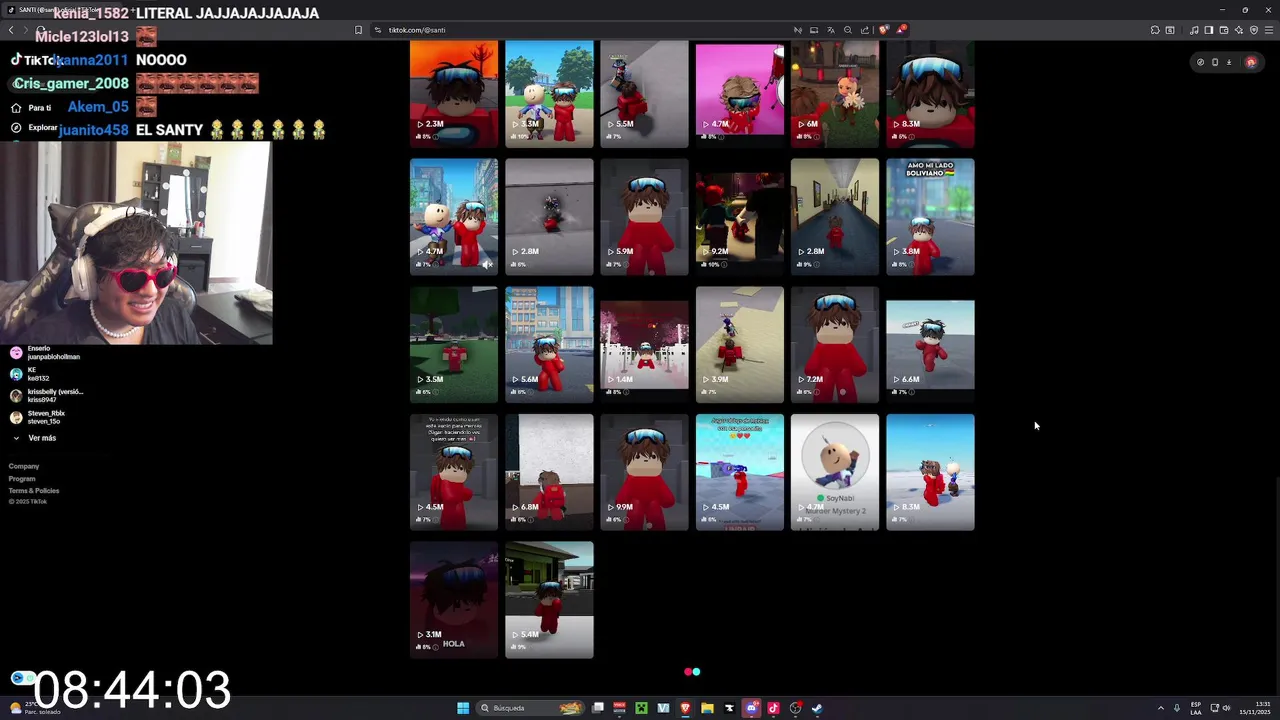
Task: Click the download arrow in floating toolbar
Action: pos(1229,62)
